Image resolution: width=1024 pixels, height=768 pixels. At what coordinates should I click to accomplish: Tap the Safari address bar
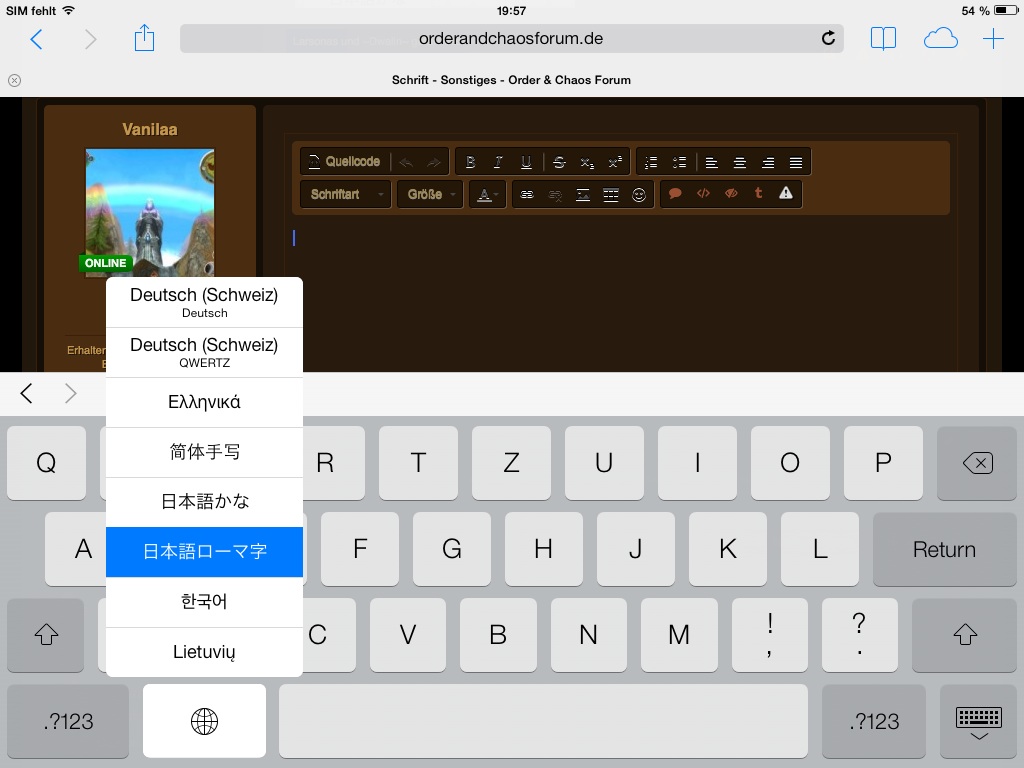pos(511,39)
